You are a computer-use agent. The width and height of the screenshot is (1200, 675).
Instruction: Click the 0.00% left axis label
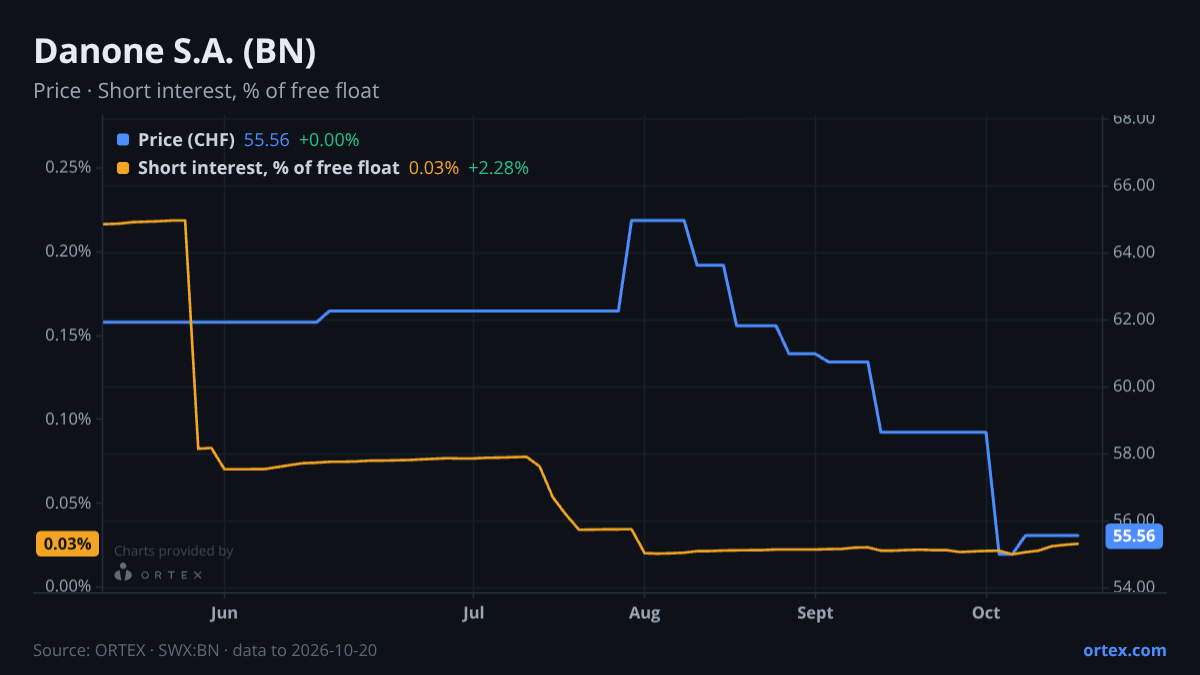click(x=69, y=586)
